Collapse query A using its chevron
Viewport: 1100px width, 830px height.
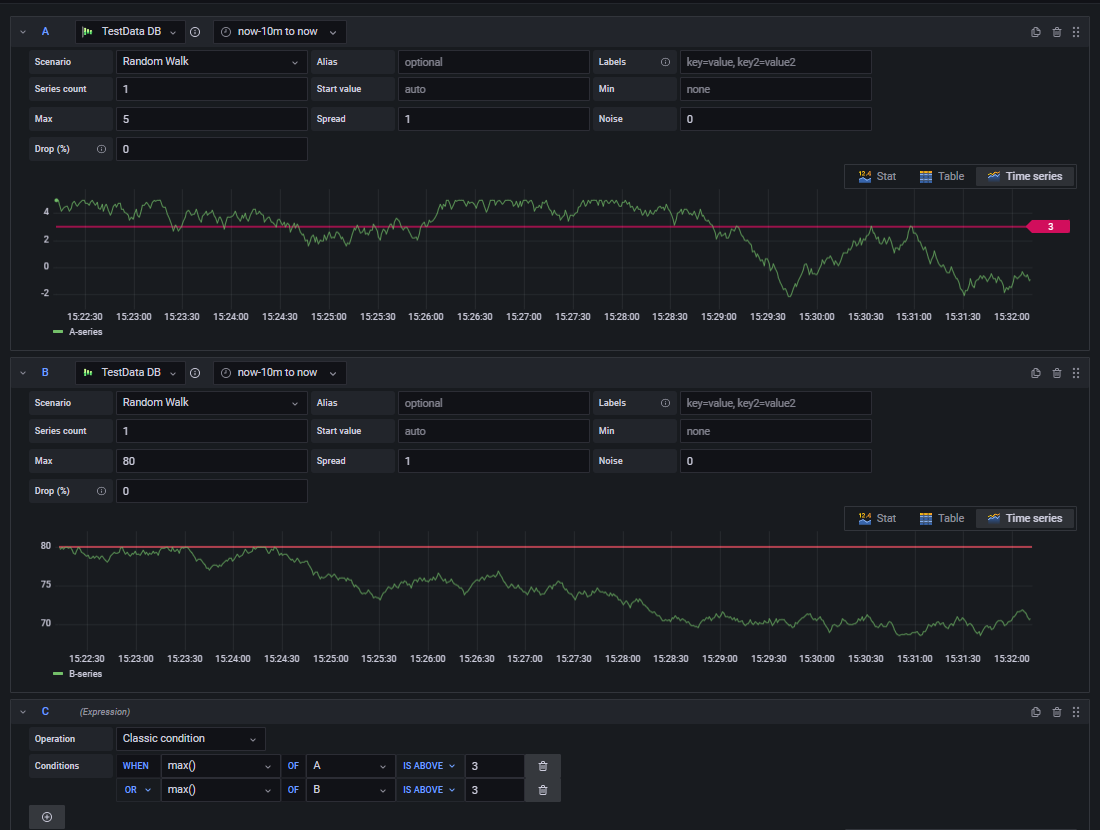coord(22,31)
